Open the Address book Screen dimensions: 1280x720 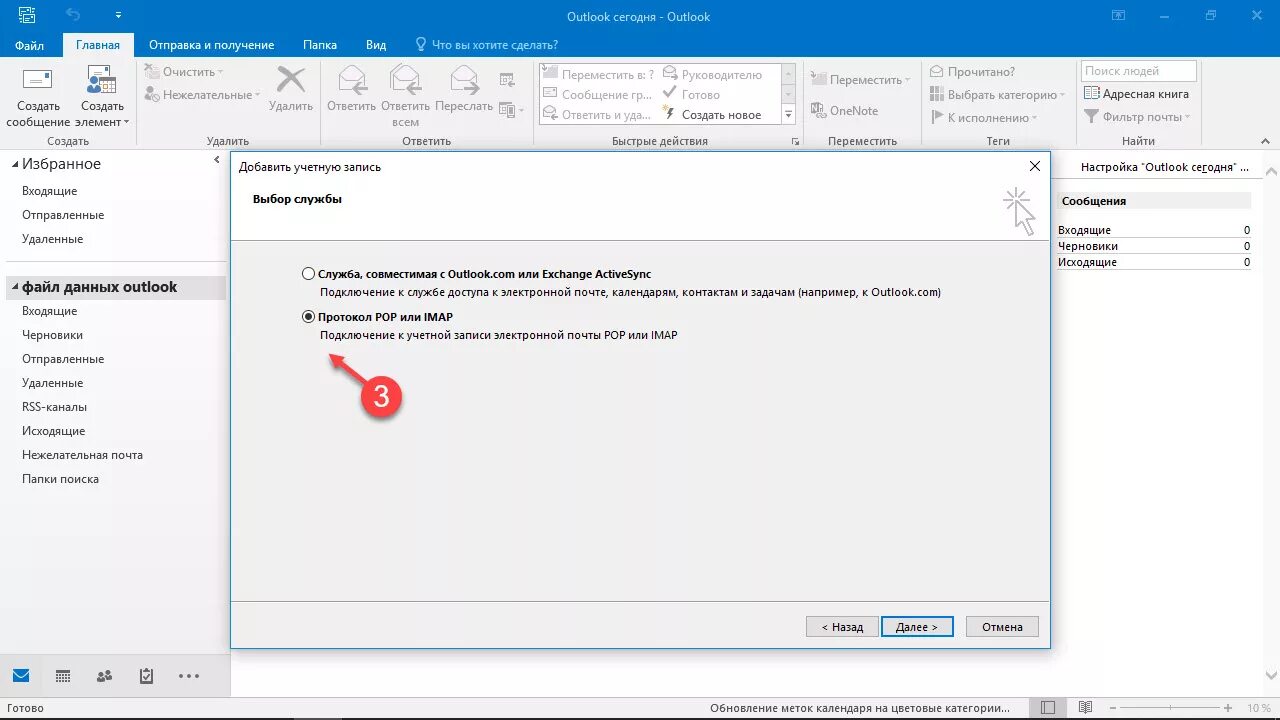[1136, 94]
